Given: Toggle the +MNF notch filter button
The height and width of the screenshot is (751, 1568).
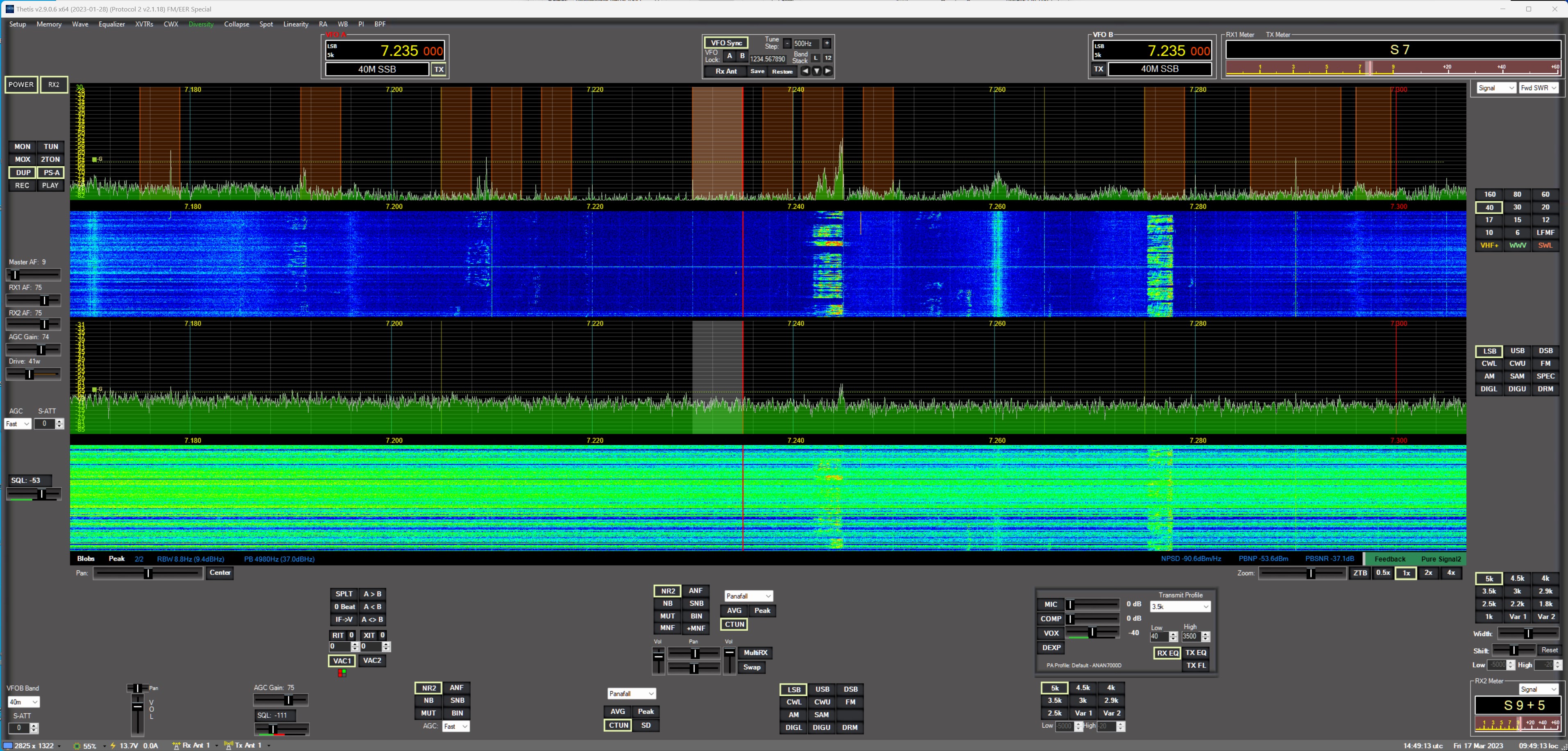Looking at the screenshot, I should coord(696,628).
